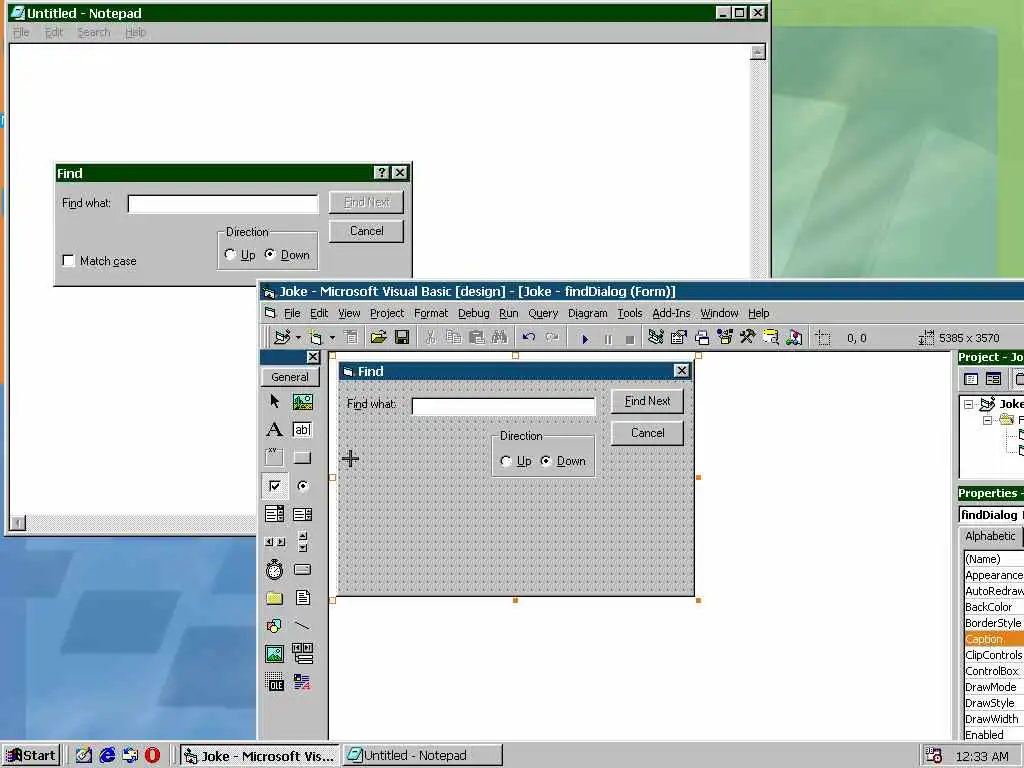Collapse the Forms folder tree node

pyautogui.click(x=988, y=420)
